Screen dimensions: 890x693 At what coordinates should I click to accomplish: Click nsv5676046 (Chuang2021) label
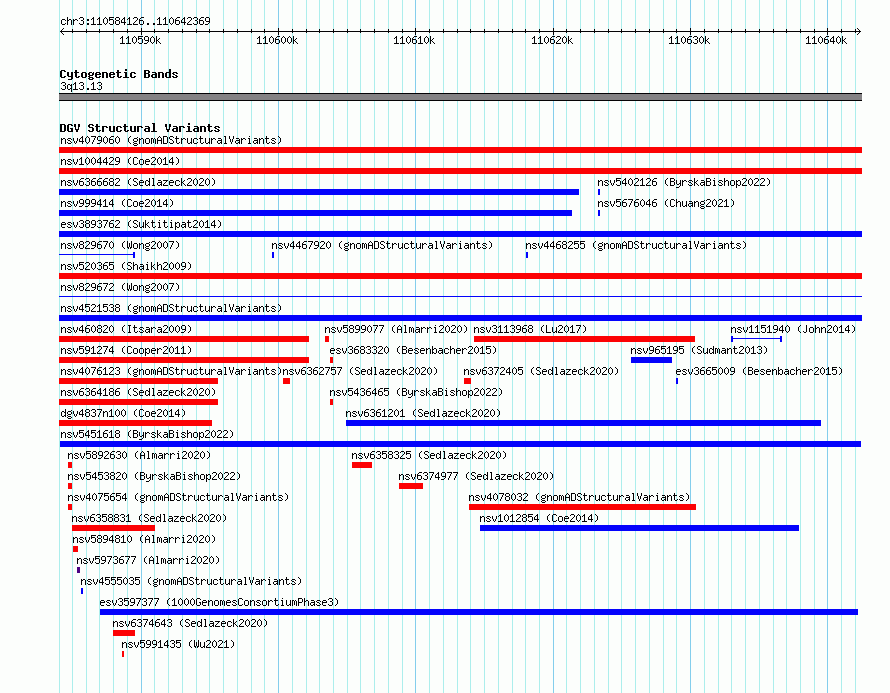coord(666,203)
